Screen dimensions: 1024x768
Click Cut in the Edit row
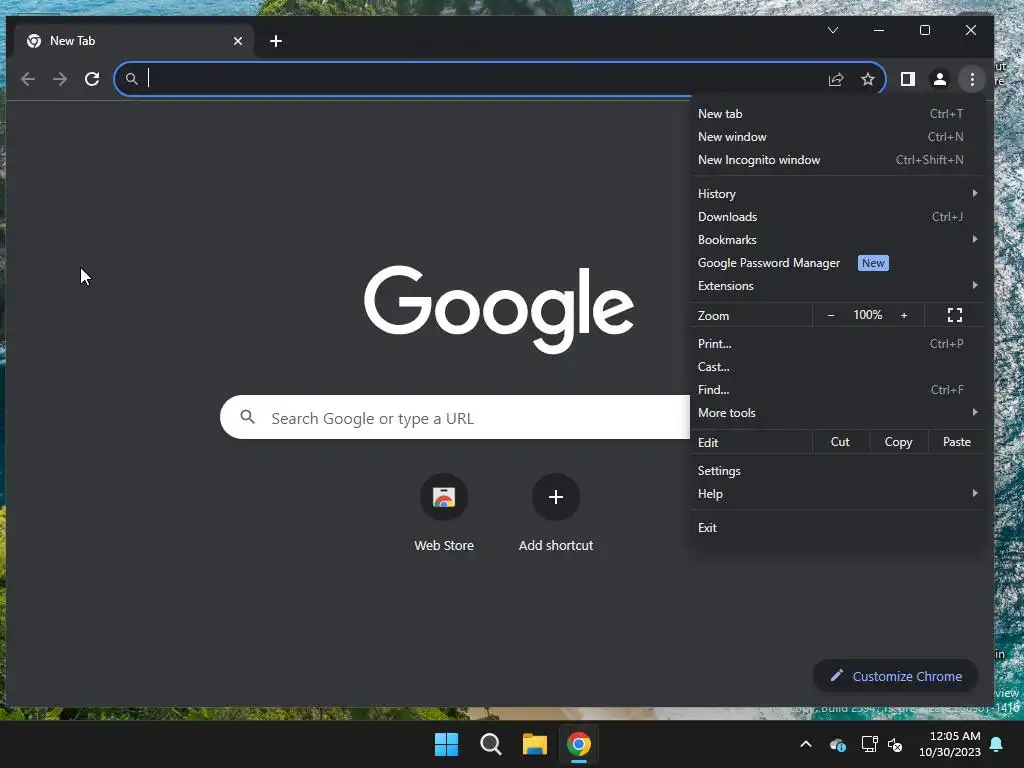pos(840,442)
